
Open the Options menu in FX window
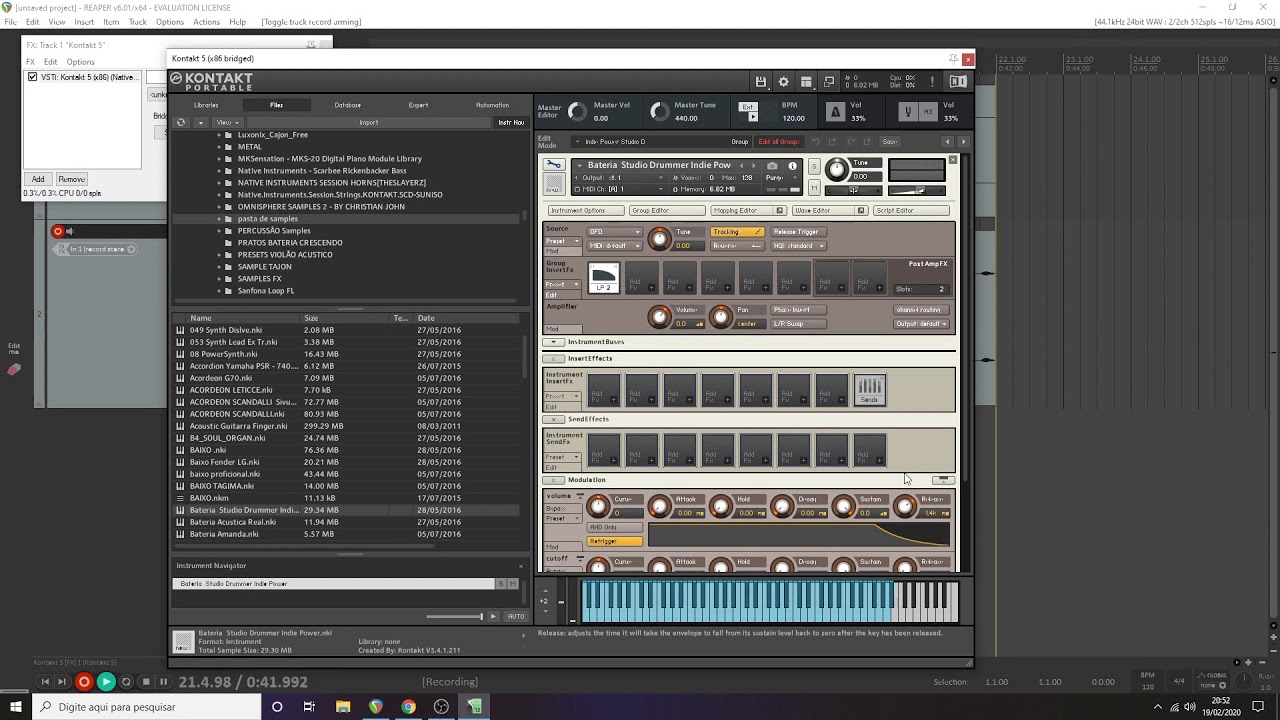pyautogui.click(x=81, y=62)
